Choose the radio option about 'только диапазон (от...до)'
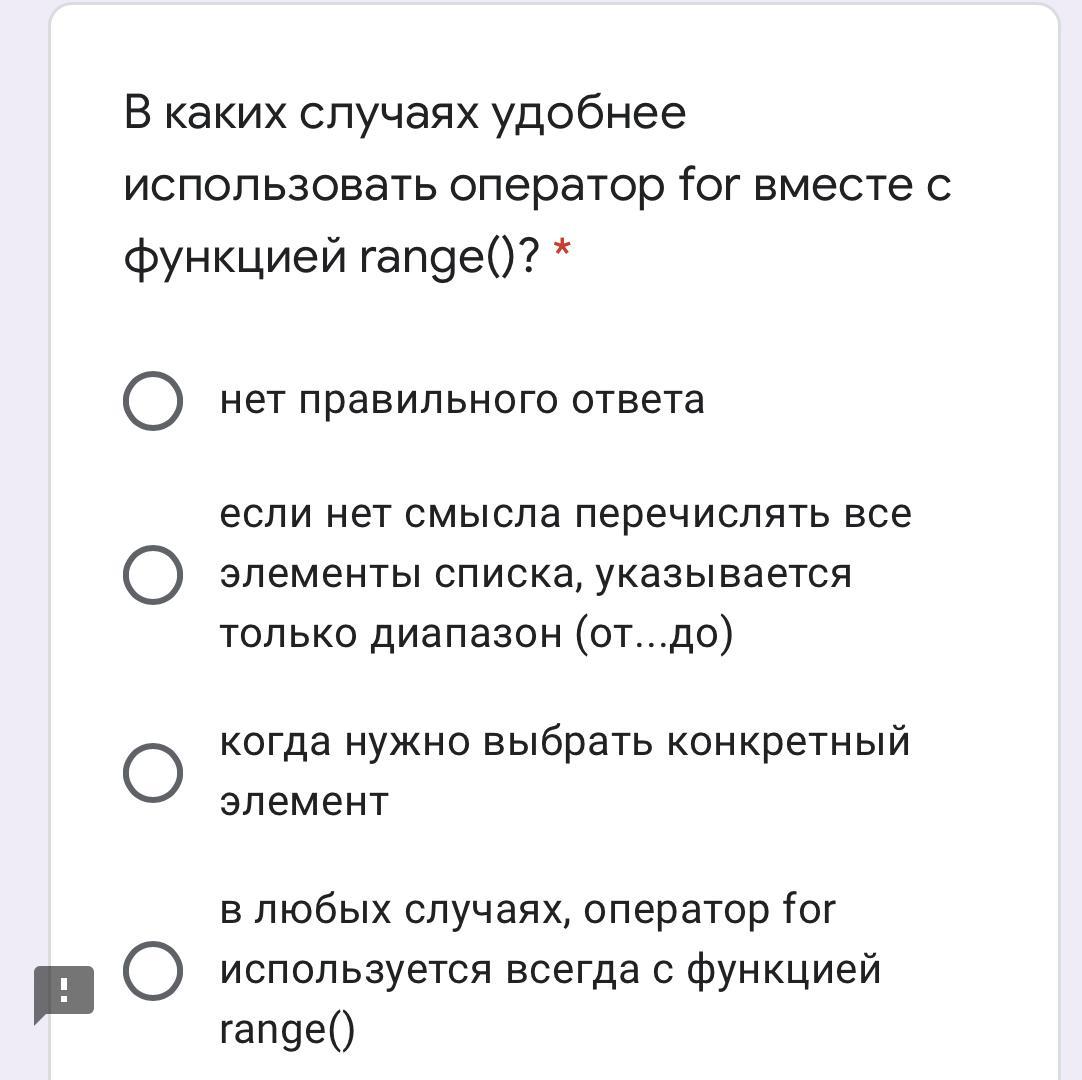Screen dimensions: 1082x1080 tap(153, 575)
